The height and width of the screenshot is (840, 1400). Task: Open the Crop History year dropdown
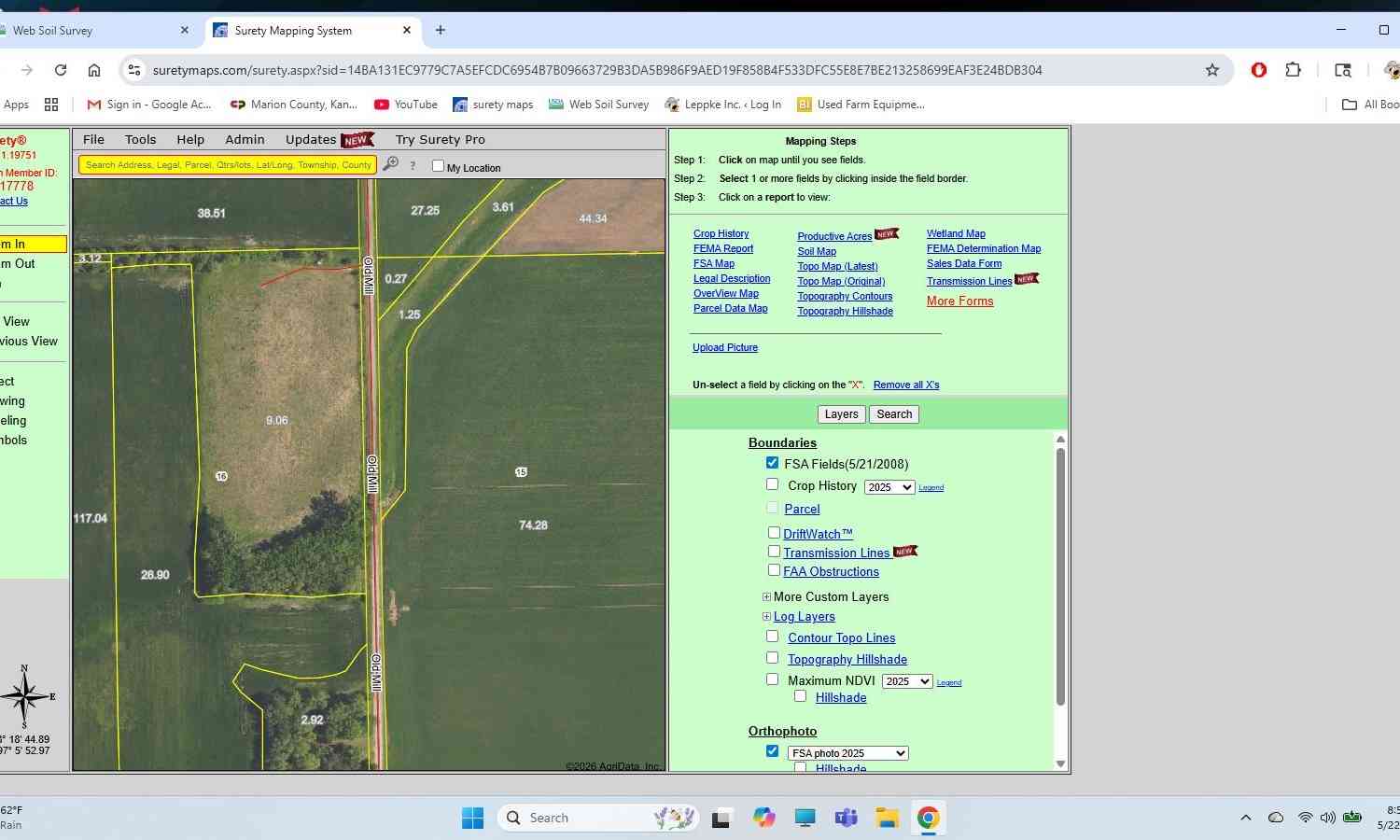click(x=889, y=487)
